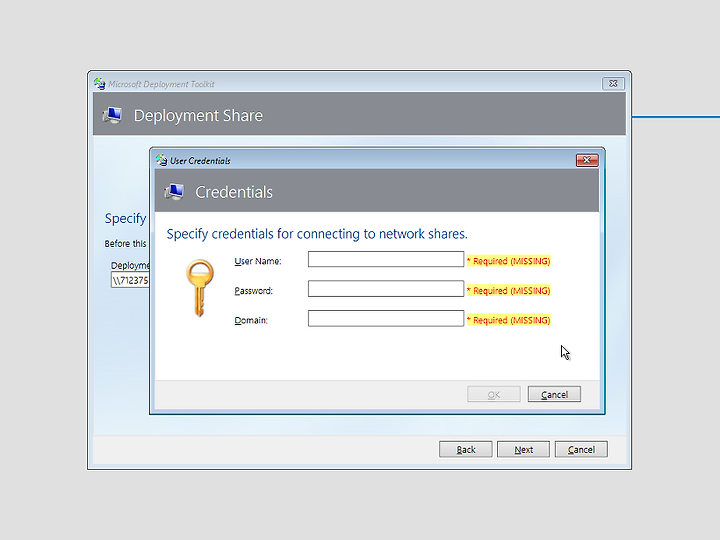The width and height of the screenshot is (720, 540).
Task: Close the User Credentials dialog window
Action: click(x=587, y=160)
